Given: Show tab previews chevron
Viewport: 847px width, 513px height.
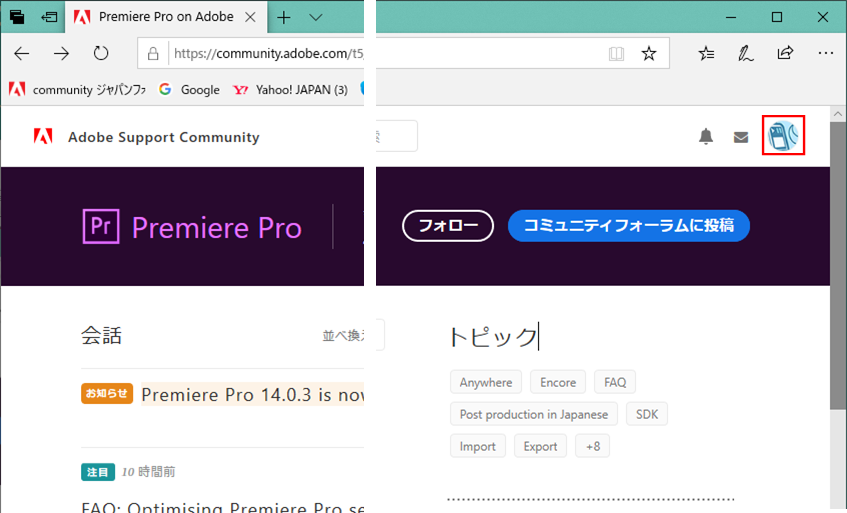Looking at the screenshot, I should coord(315,17).
